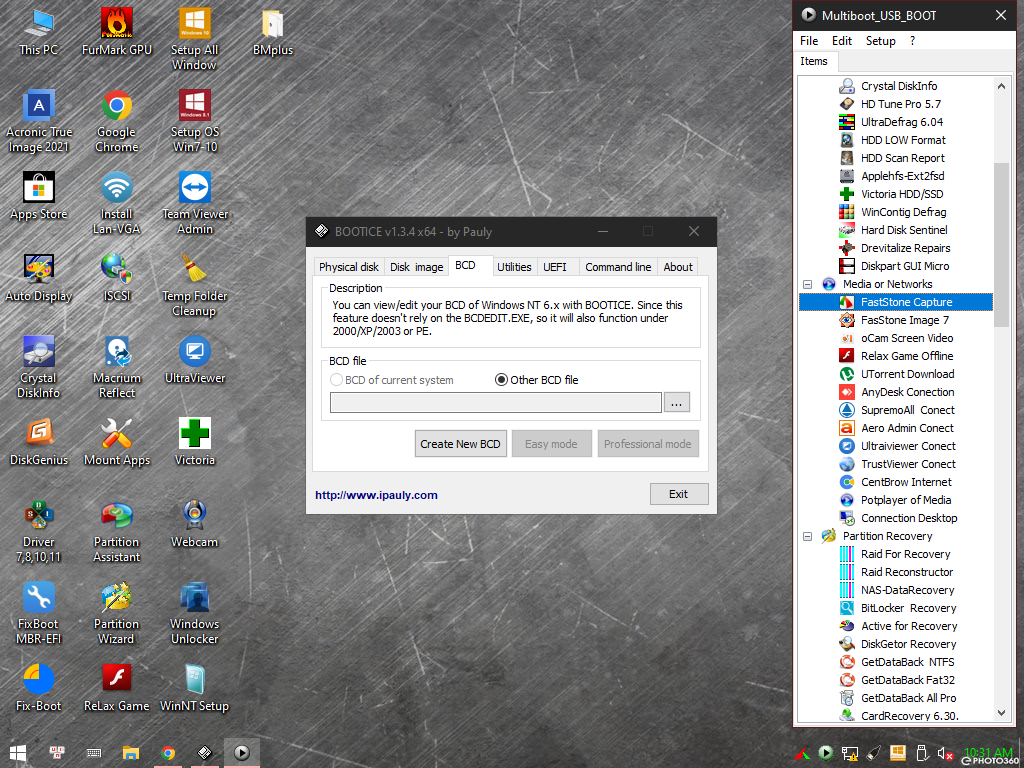Open Auto Display desktop icon

[39, 279]
